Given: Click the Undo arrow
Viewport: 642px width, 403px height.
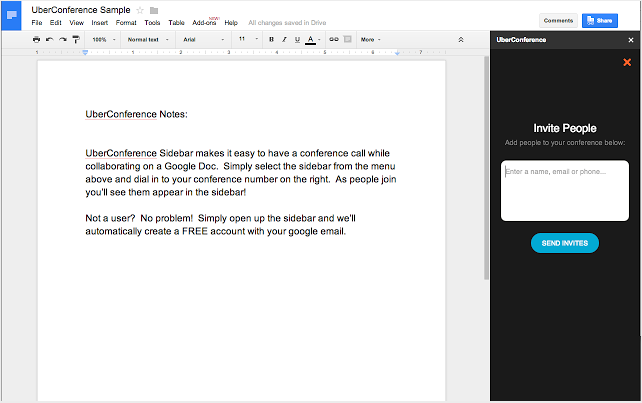Looking at the screenshot, I should [50, 39].
